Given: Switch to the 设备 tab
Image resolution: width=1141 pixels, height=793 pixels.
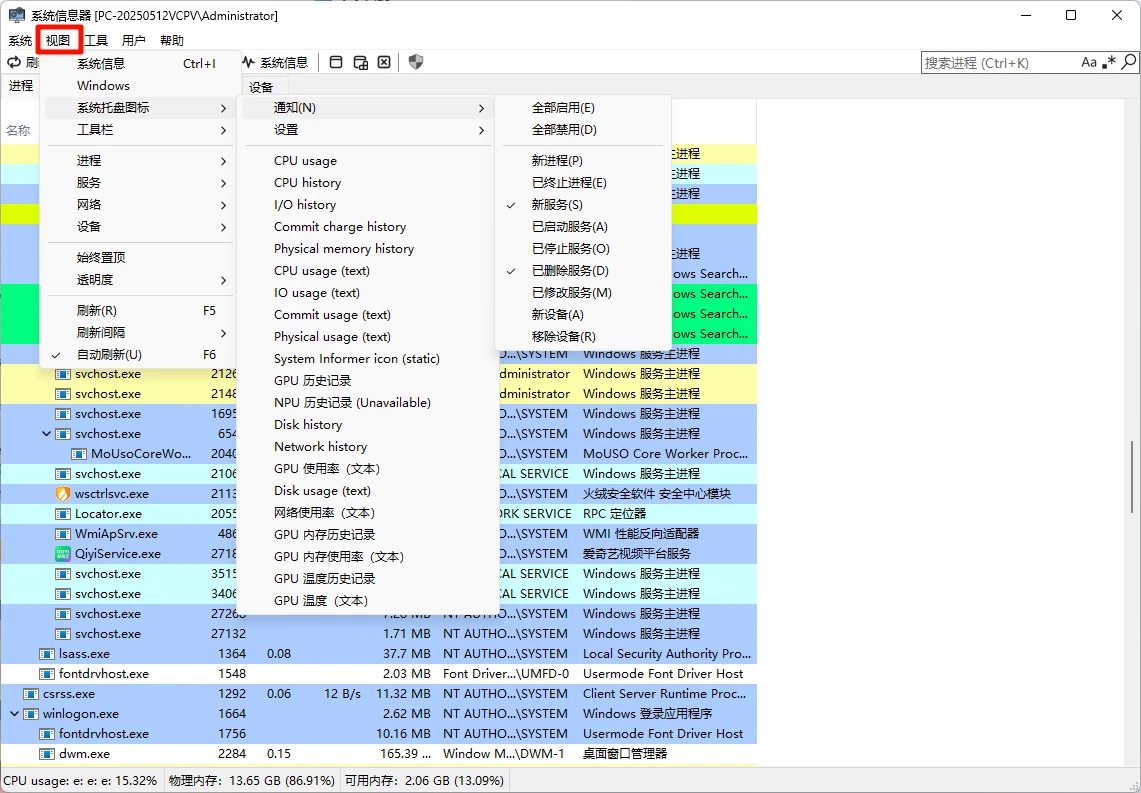Looking at the screenshot, I should (261, 87).
